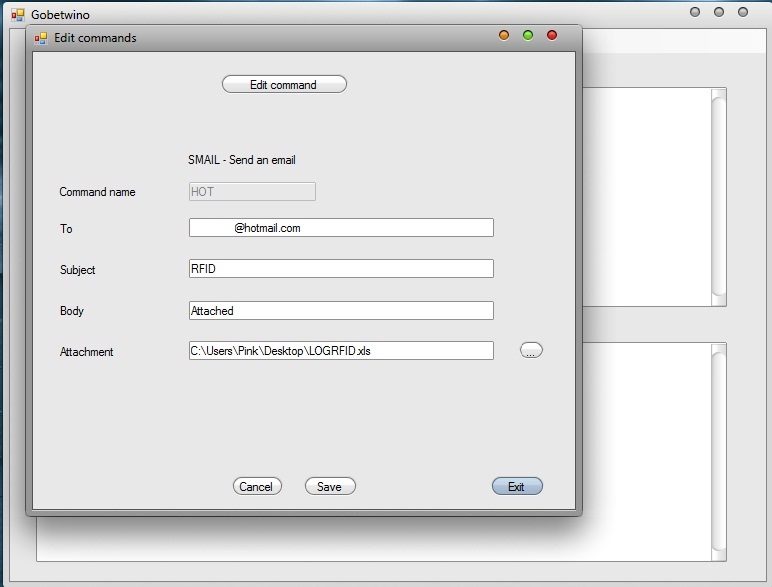
Task: Click the Body field containing Attached
Action: pyautogui.click(x=341, y=310)
